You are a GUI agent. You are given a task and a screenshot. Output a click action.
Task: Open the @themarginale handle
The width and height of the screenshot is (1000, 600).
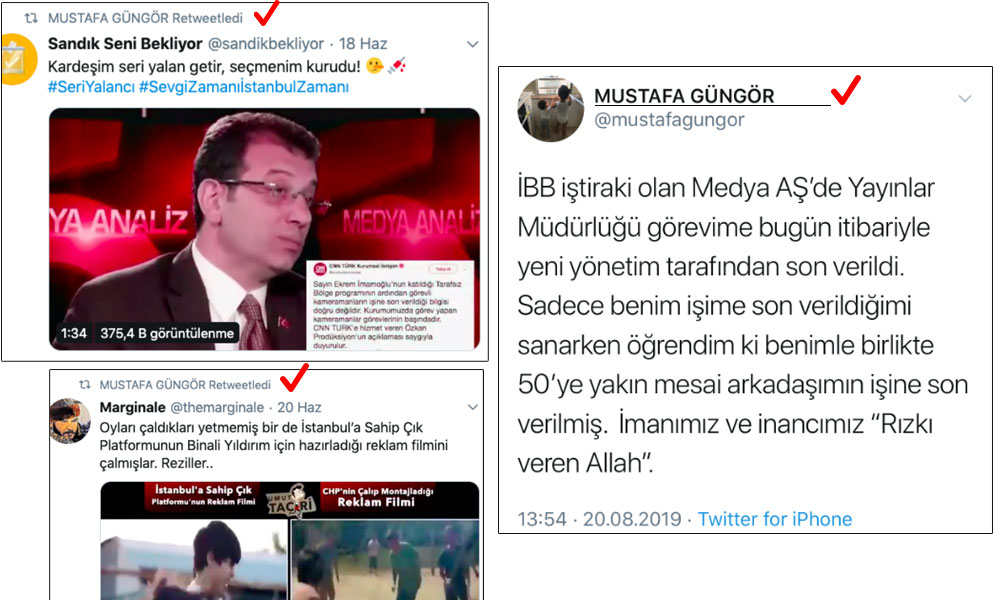217,407
